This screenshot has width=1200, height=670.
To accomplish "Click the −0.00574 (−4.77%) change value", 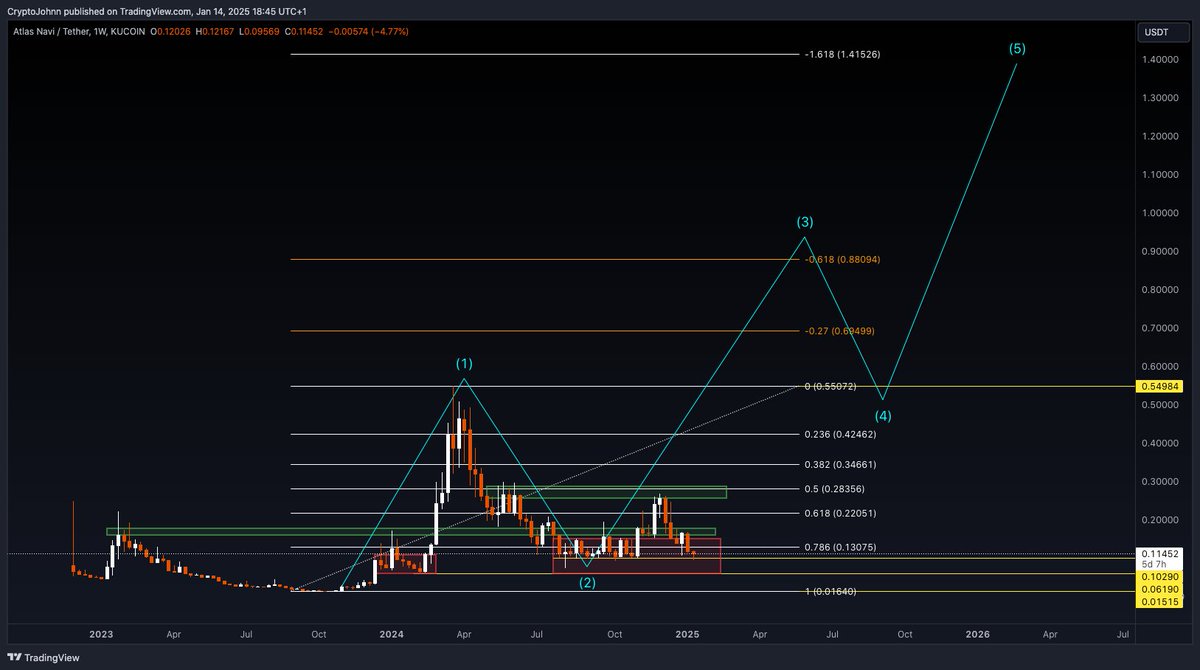I will point(368,32).
